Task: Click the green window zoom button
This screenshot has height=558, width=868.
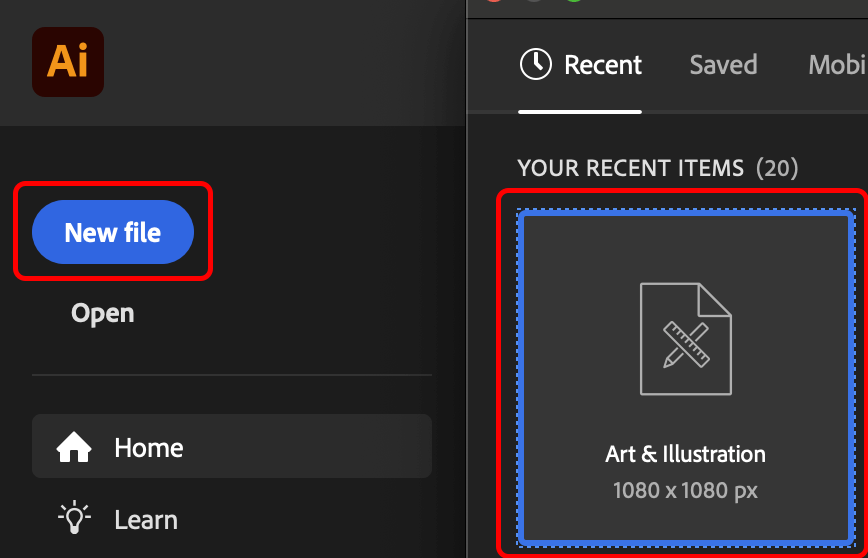Action: 573,1
